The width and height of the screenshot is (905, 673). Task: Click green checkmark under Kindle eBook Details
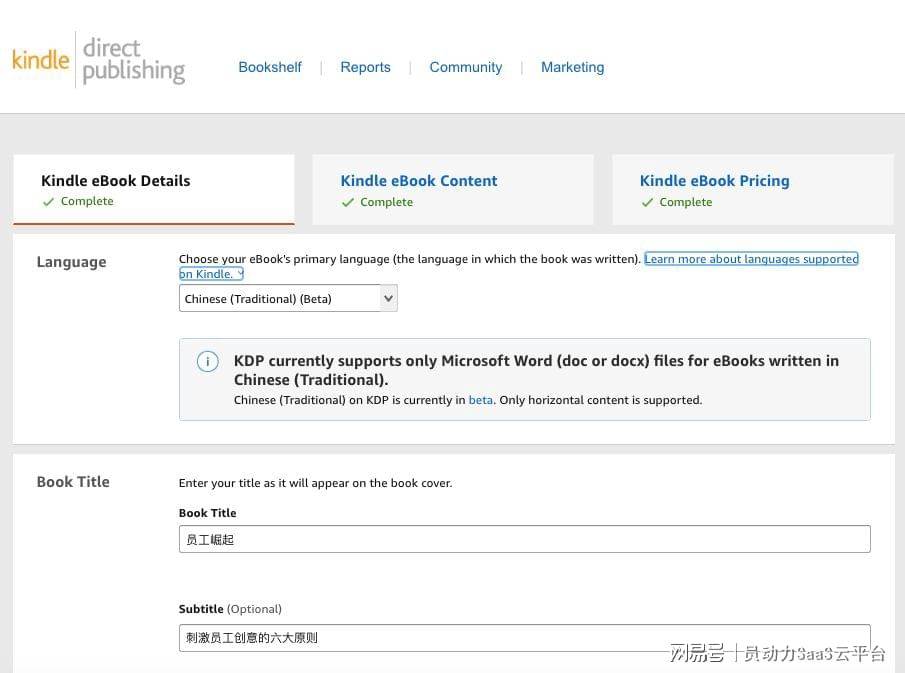pos(48,202)
